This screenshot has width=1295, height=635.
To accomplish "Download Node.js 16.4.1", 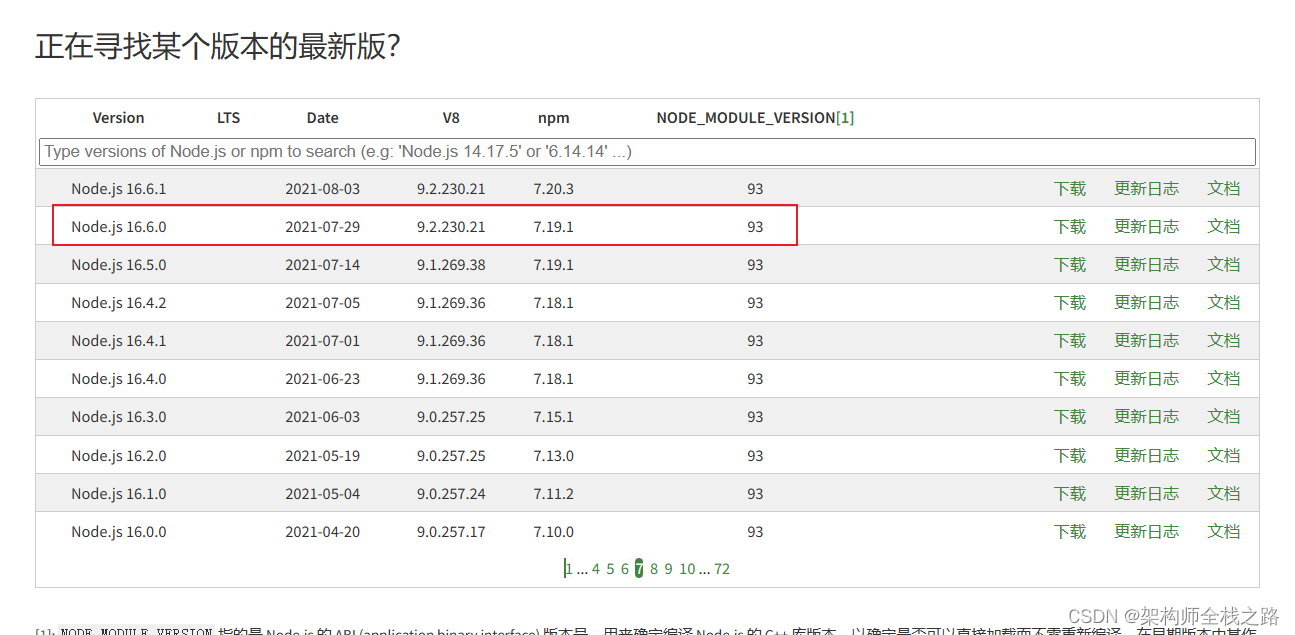I will click(x=1069, y=341).
